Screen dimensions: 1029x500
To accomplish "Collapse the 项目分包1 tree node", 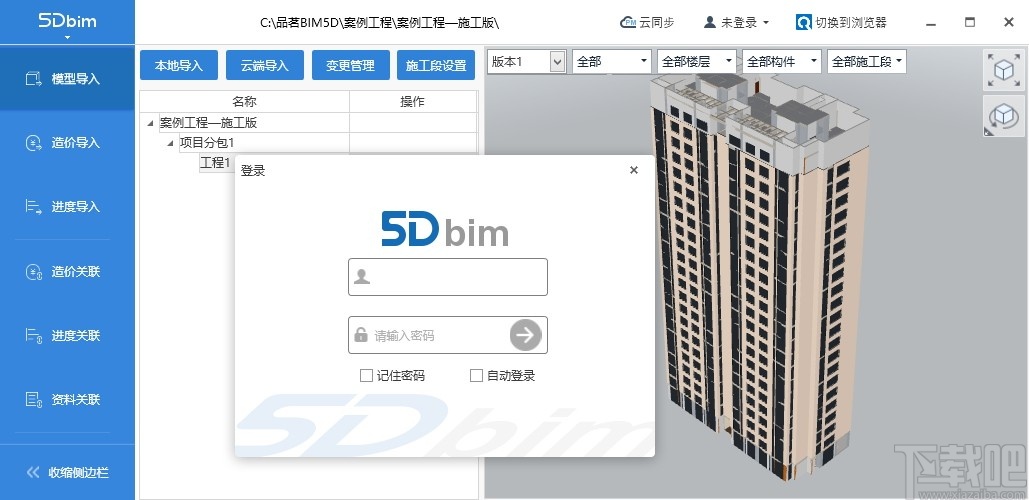I will tap(171, 142).
